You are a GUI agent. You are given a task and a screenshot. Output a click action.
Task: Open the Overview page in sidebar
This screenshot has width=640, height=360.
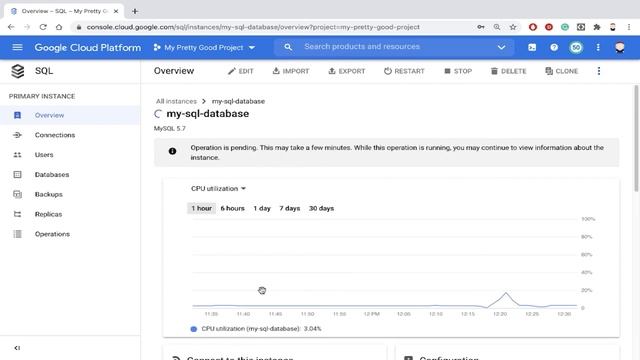tap(70, 115)
